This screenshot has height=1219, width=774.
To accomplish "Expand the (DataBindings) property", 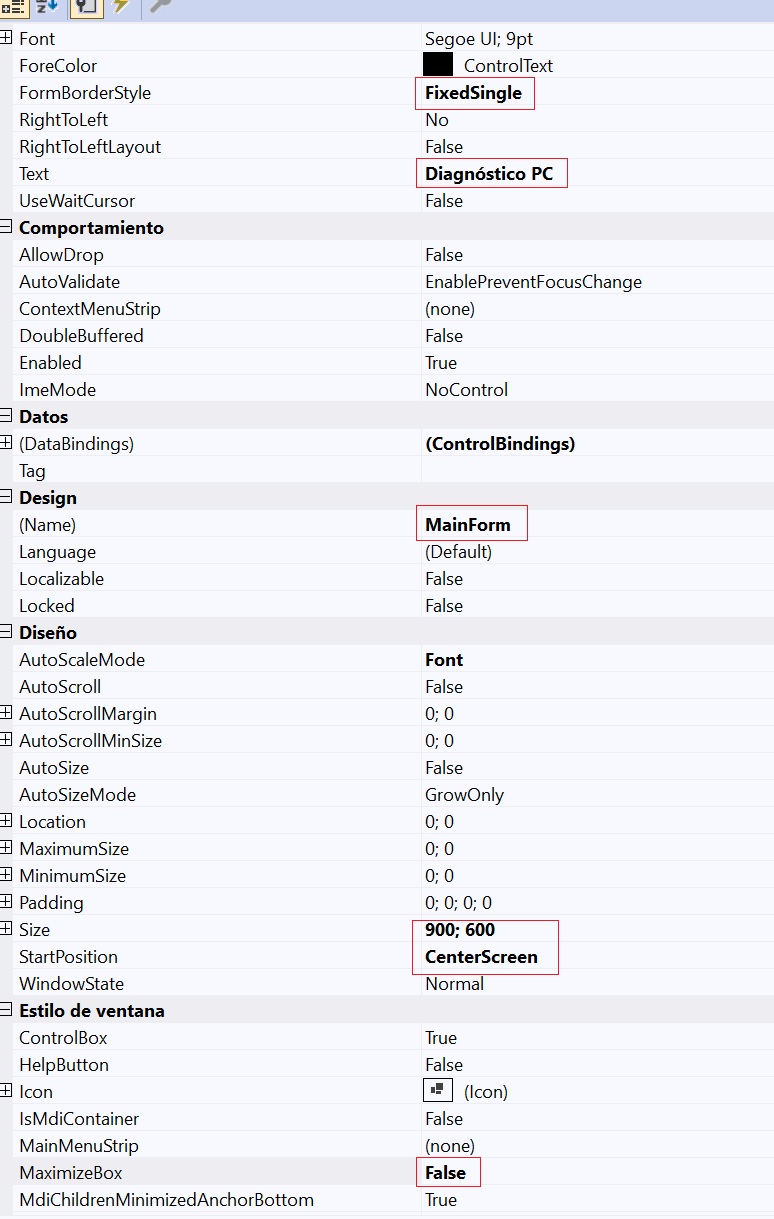I will coord(6,443).
